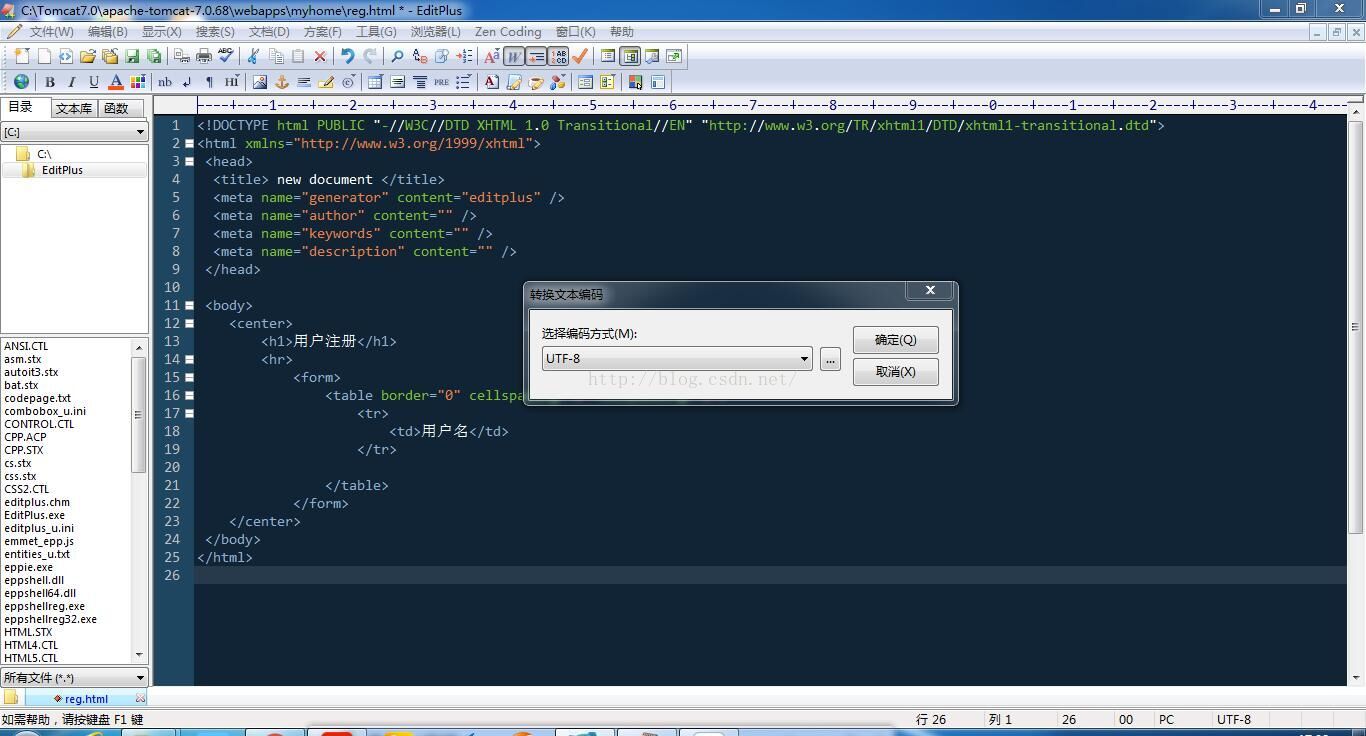Click the ... button beside encoding
Image resolution: width=1366 pixels, height=736 pixels.
click(830, 359)
